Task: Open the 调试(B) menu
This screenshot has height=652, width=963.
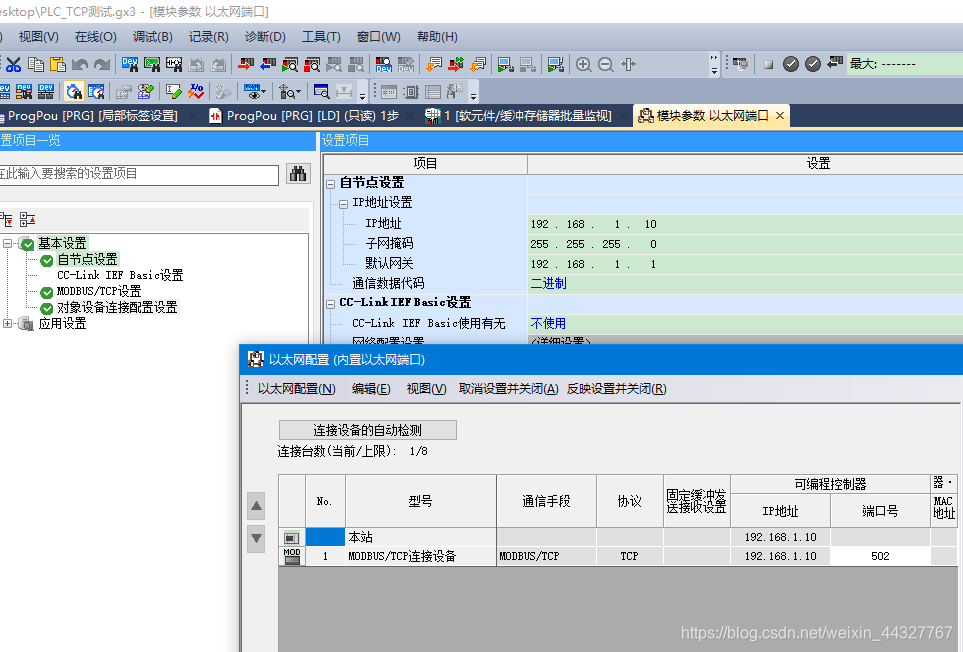Action: coord(152,37)
